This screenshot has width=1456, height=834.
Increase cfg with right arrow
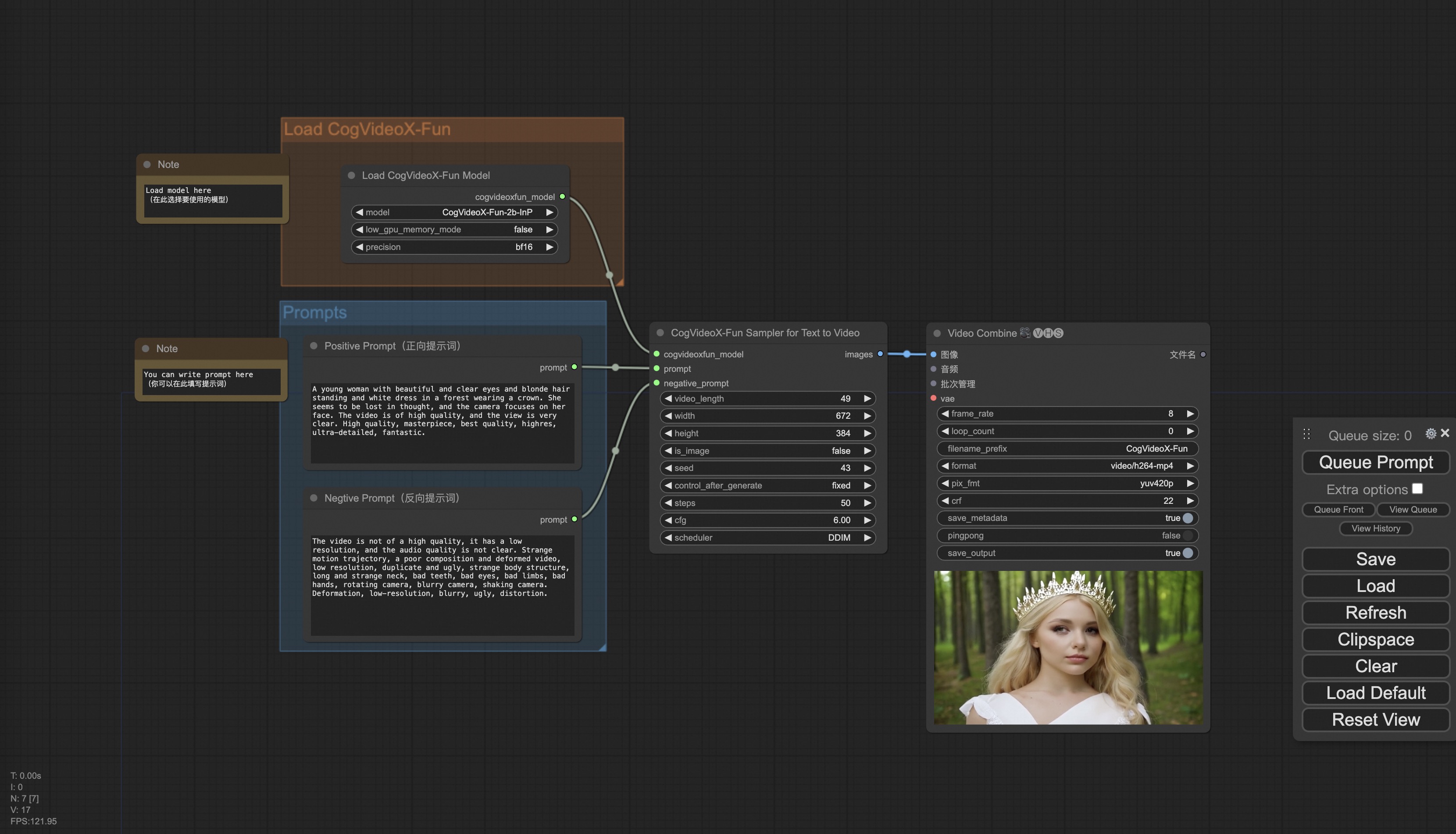click(x=868, y=520)
